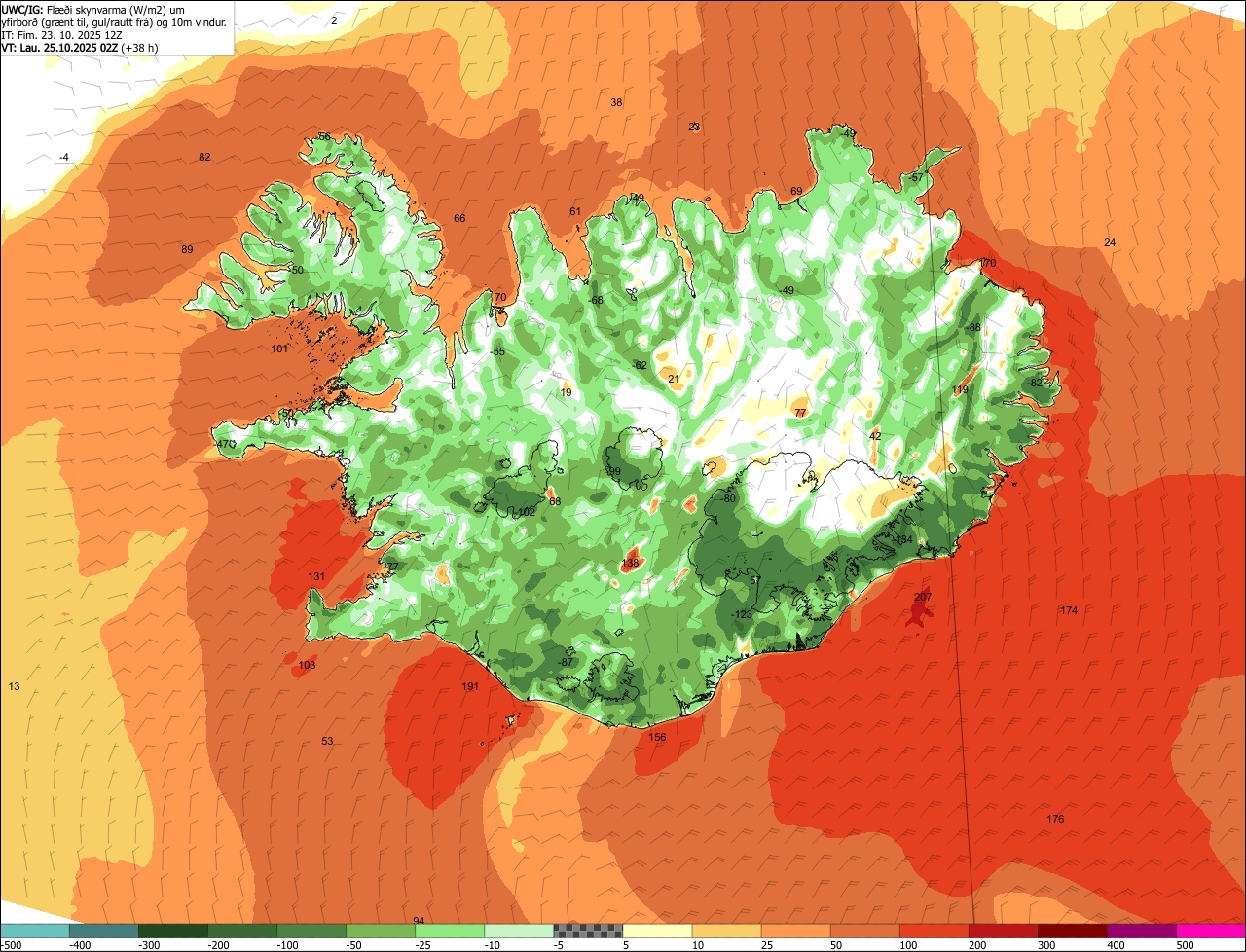The image size is (1246, 952).
Task: Click the map value 2 at the top edge
Action: 334,19
